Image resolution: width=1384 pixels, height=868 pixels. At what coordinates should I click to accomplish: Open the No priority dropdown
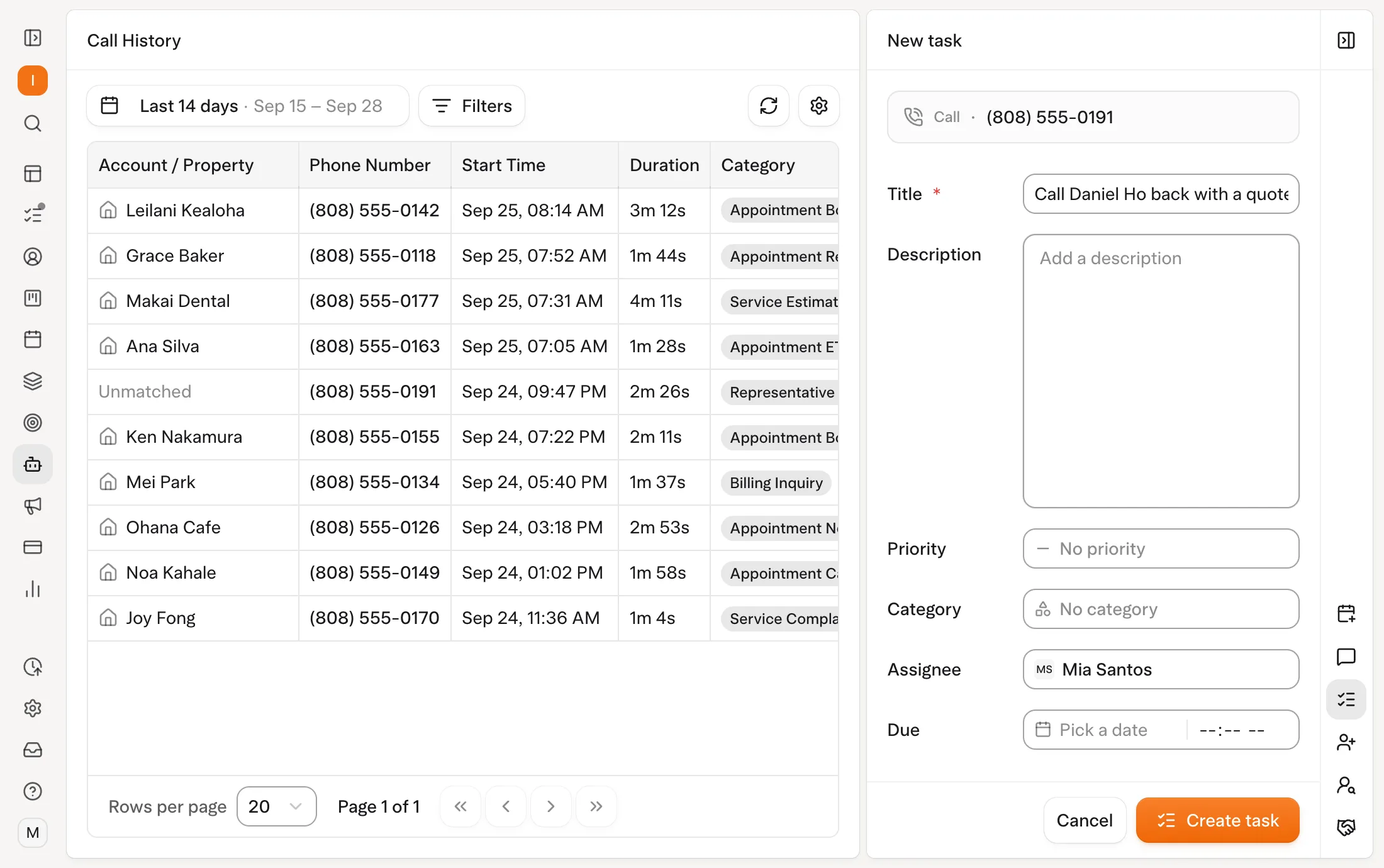1161,548
